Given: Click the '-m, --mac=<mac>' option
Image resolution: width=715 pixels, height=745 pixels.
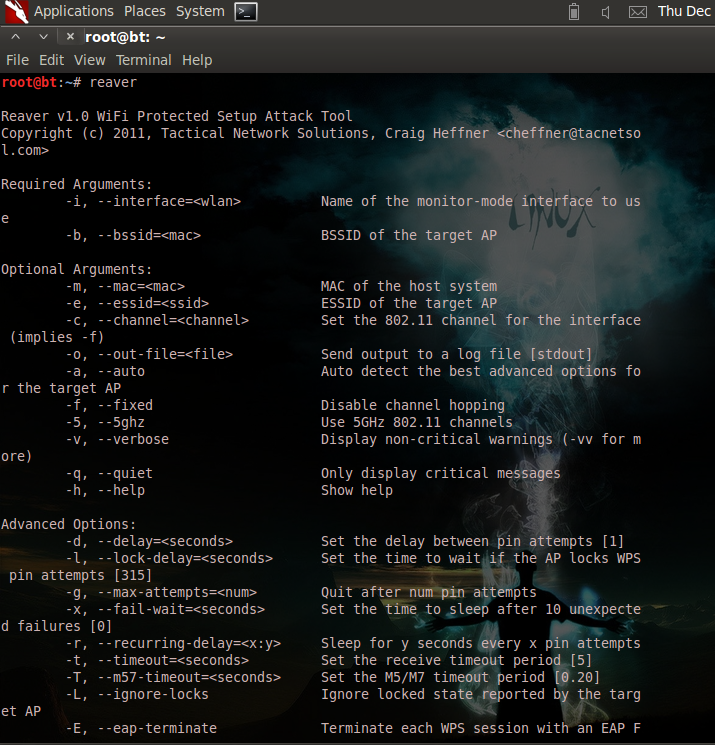Looking at the screenshot, I should tap(125, 287).
